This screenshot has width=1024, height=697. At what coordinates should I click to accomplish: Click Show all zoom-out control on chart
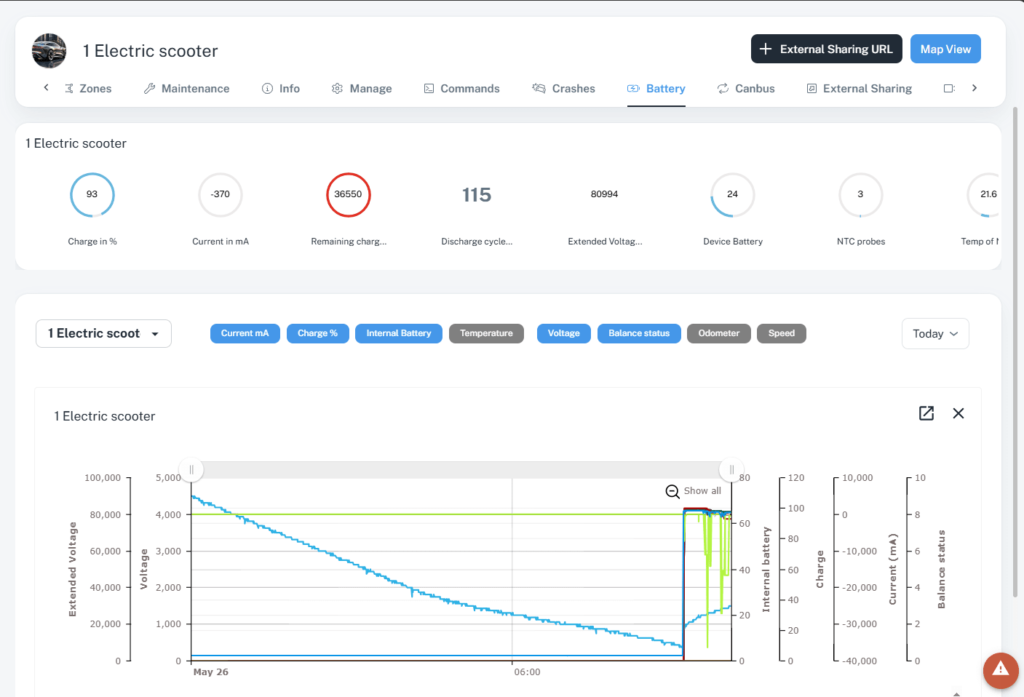point(693,491)
